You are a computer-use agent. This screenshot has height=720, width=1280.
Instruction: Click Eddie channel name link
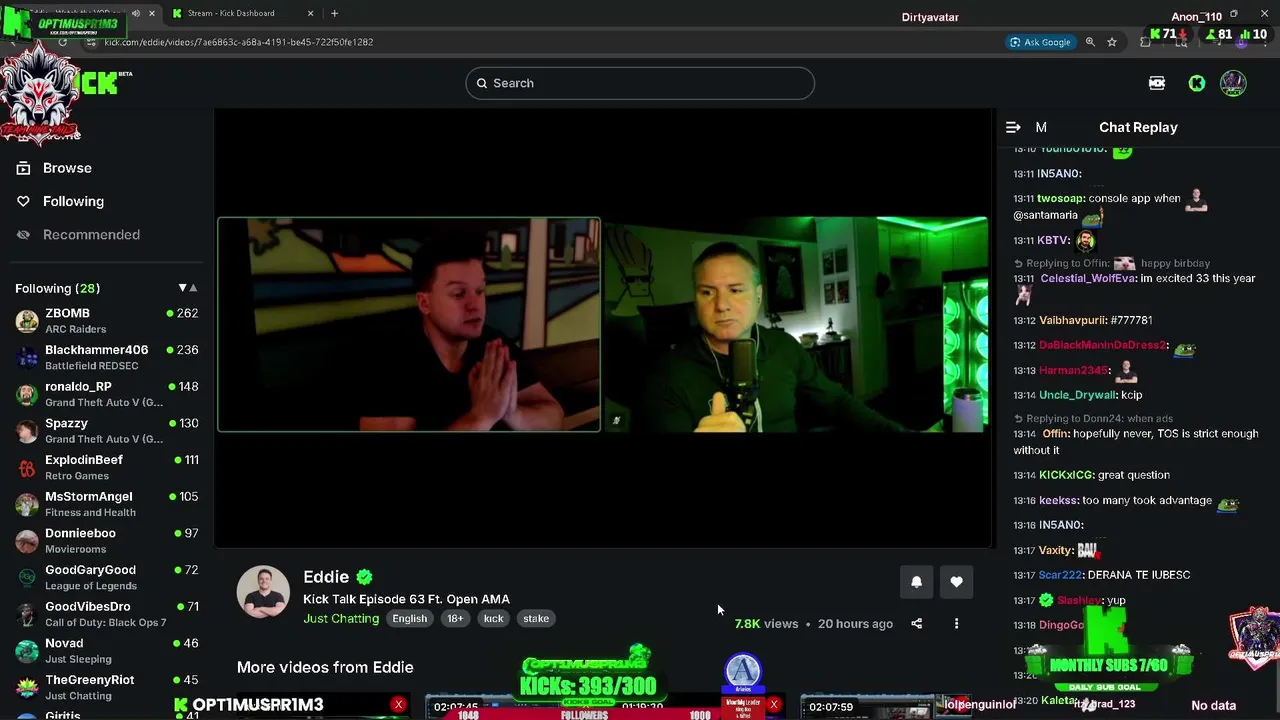326,577
